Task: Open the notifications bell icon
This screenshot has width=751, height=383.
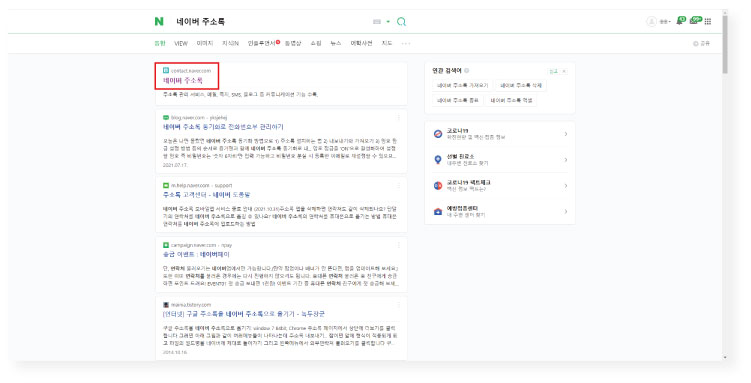Action: pyautogui.click(x=680, y=21)
